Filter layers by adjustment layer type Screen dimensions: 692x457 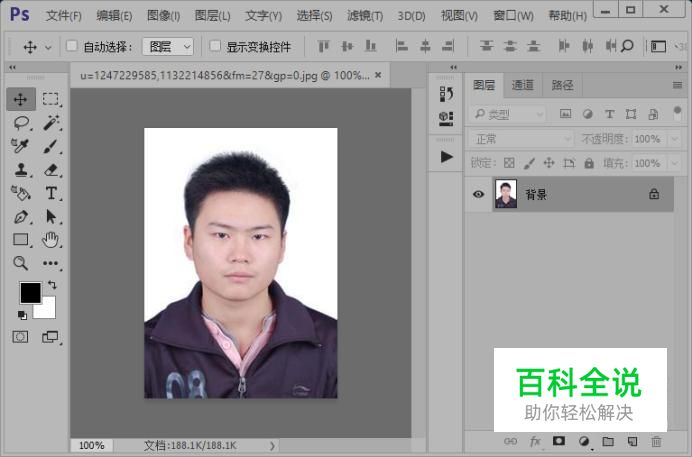click(587, 114)
